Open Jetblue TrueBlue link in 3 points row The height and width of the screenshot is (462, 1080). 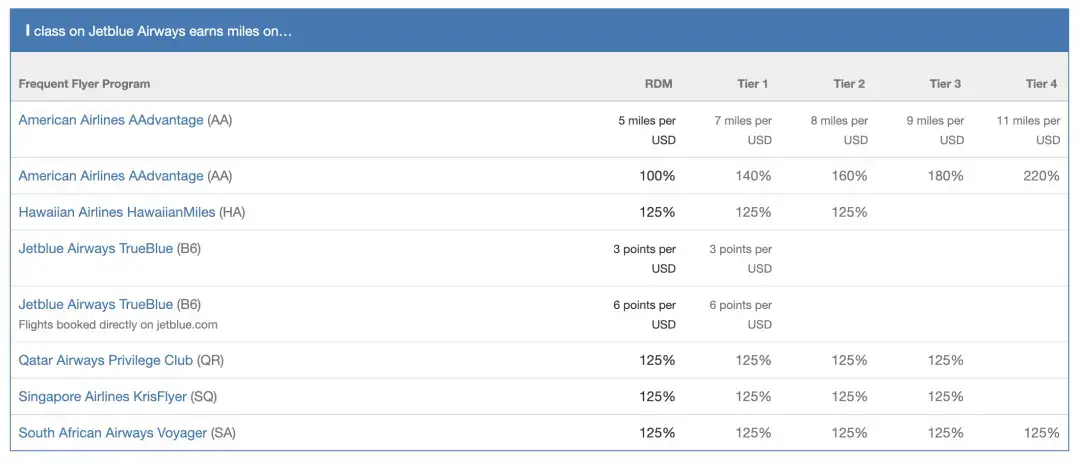[96, 248]
